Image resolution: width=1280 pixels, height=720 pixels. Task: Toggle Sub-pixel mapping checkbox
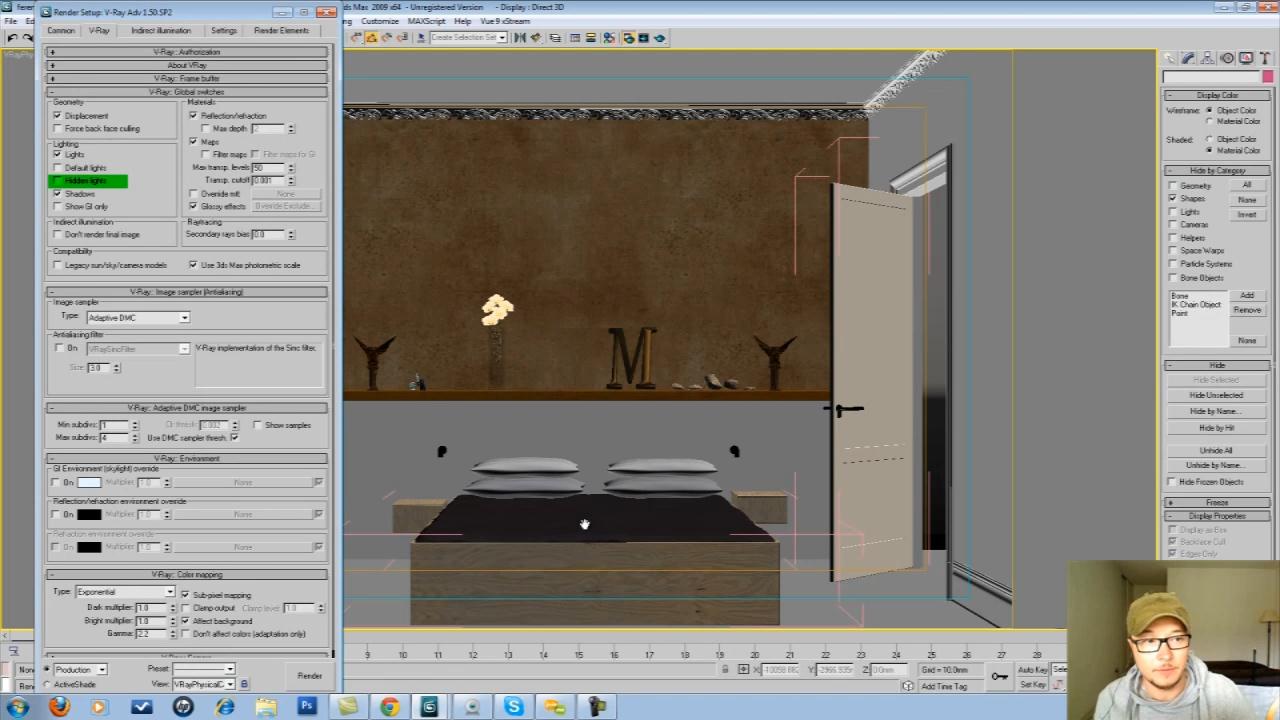click(186, 595)
